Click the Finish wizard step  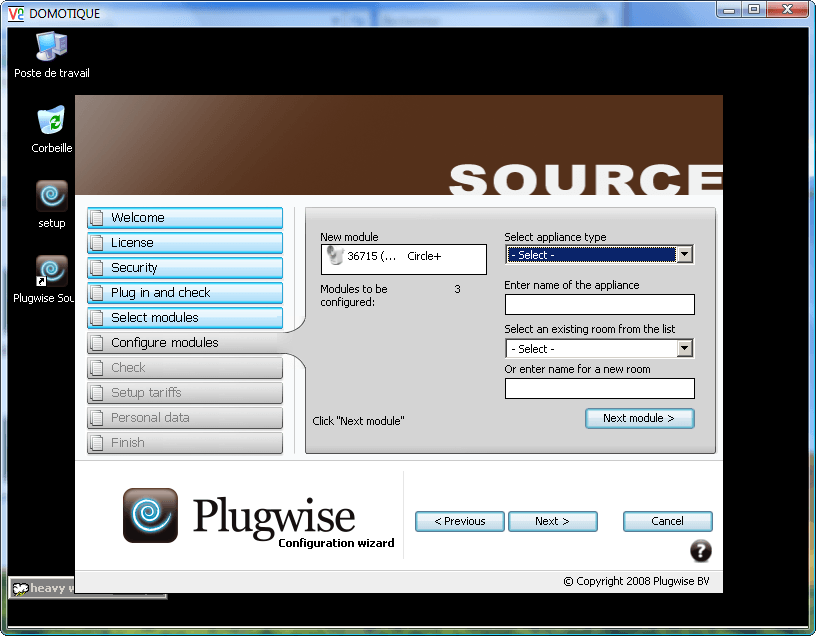(185, 442)
